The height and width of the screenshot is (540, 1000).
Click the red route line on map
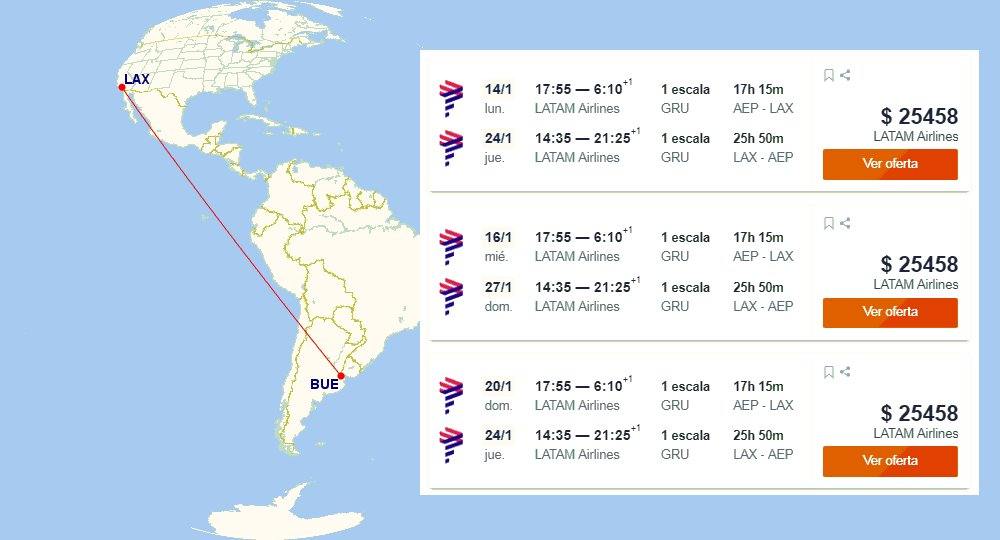232,232
